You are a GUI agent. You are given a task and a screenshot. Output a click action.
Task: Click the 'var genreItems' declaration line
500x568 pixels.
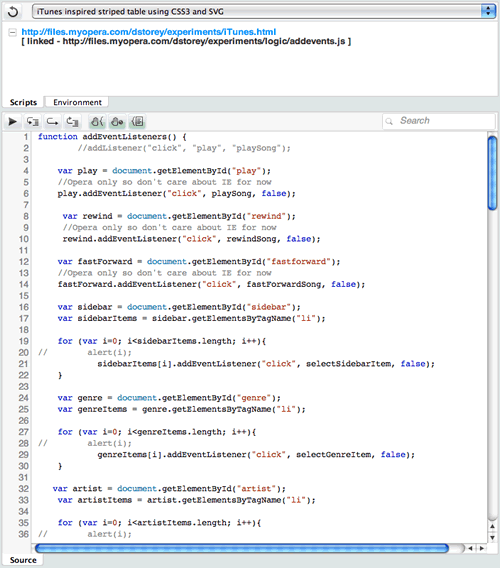(x=182, y=409)
